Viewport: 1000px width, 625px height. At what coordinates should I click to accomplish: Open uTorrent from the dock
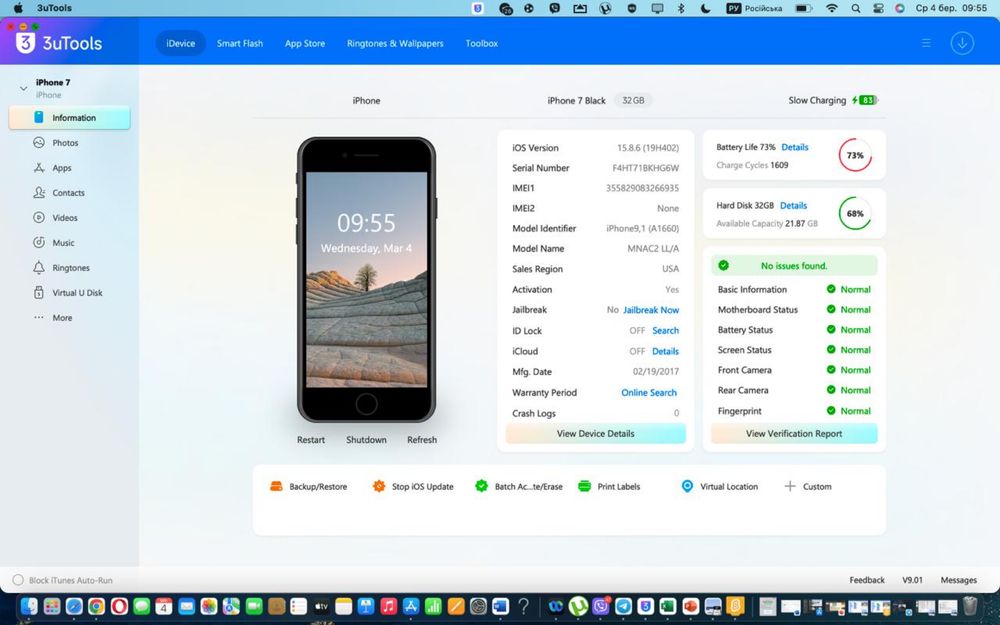(578, 606)
